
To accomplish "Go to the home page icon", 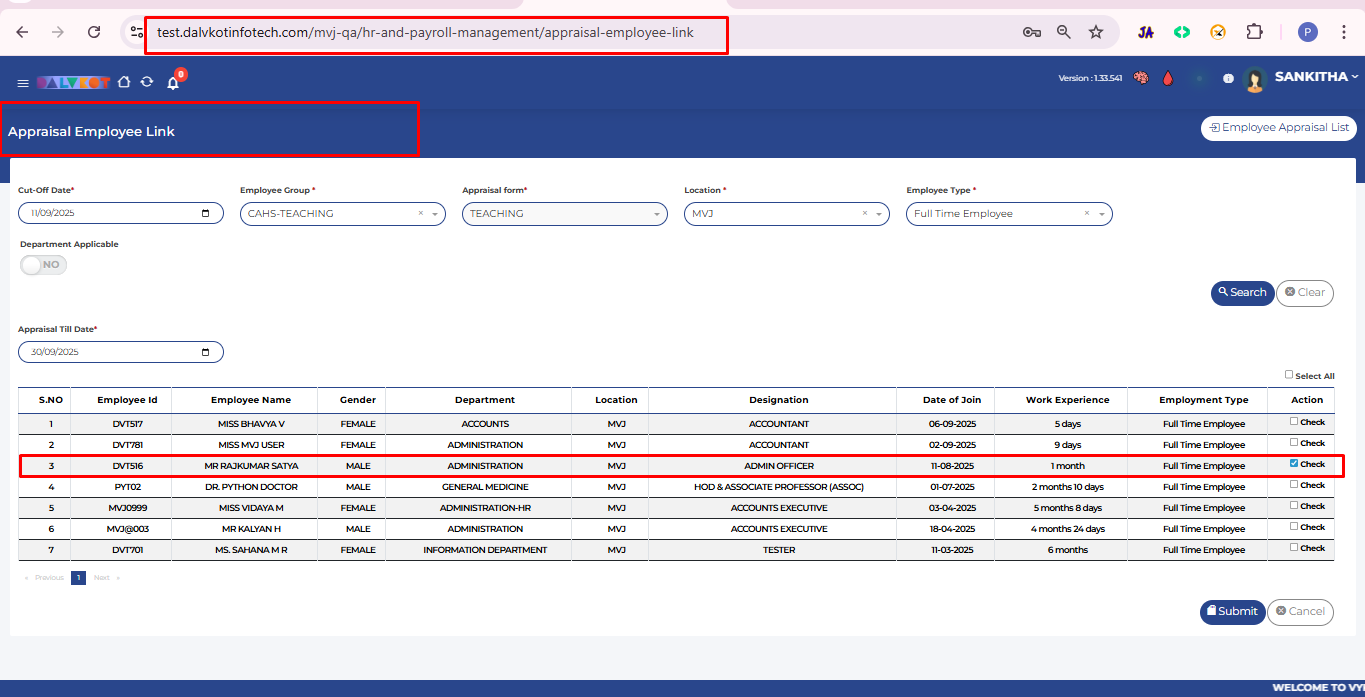I will click(124, 82).
